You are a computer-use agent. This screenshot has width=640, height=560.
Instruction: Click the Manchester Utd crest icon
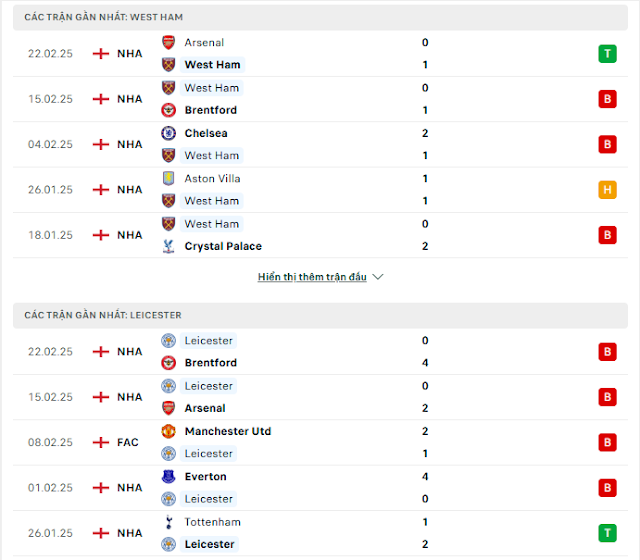(x=168, y=431)
